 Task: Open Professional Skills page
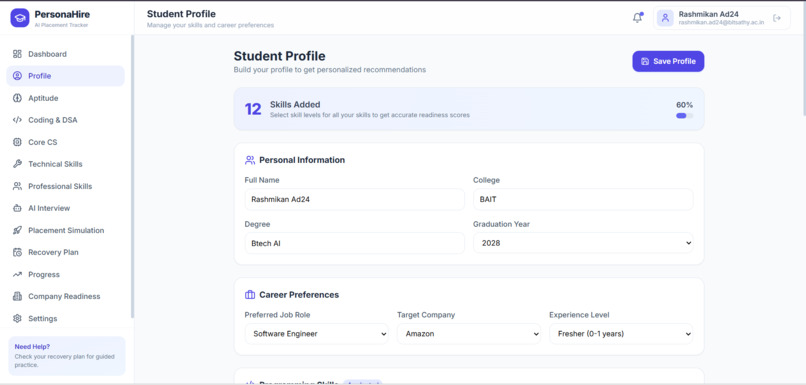pos(65,186)
